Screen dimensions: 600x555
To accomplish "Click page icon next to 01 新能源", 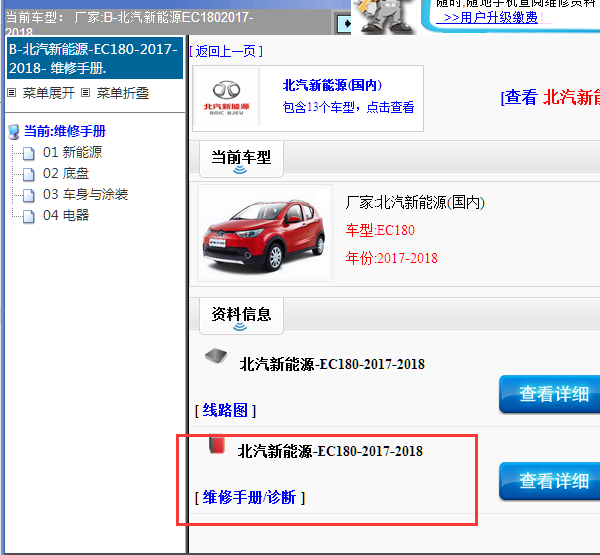I will pos(28,153).
